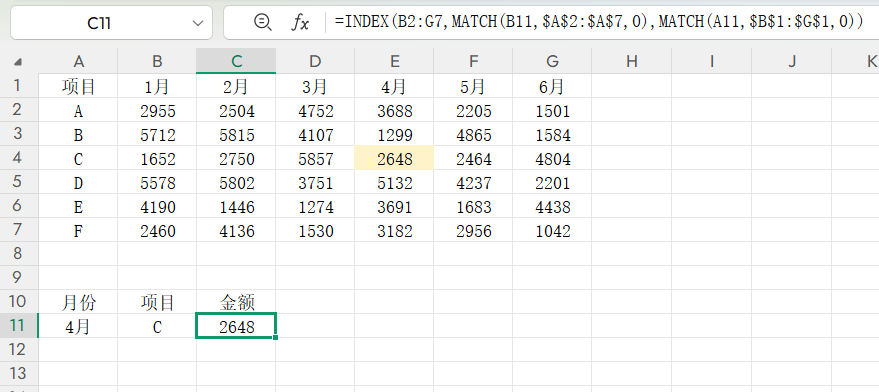879x392 pixels.
Task: Select column A header
Action: click(78, 61)
